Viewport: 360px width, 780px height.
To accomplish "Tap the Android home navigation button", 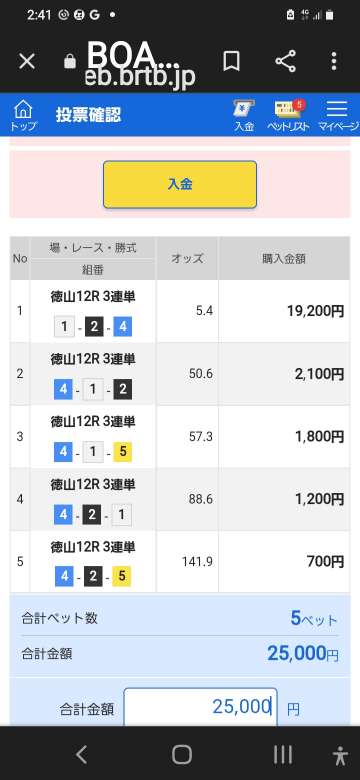I will point(182,755).
